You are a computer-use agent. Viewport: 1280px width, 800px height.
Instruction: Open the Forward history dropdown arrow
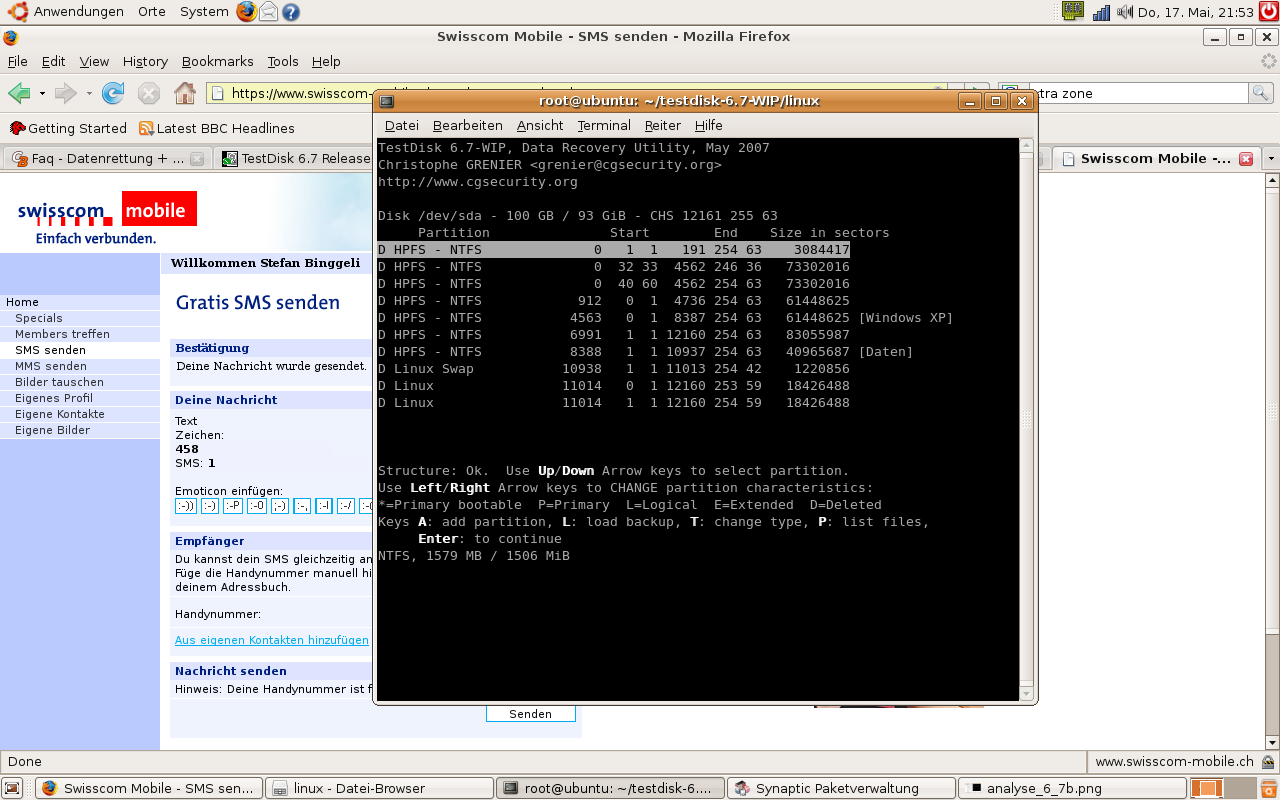[x=89, y=94]
